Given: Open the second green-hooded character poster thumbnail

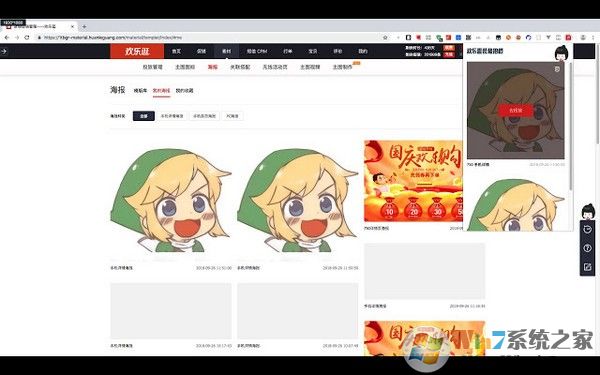Looking at the screenshot, I should pyautogui.click(x=298, y=200).
